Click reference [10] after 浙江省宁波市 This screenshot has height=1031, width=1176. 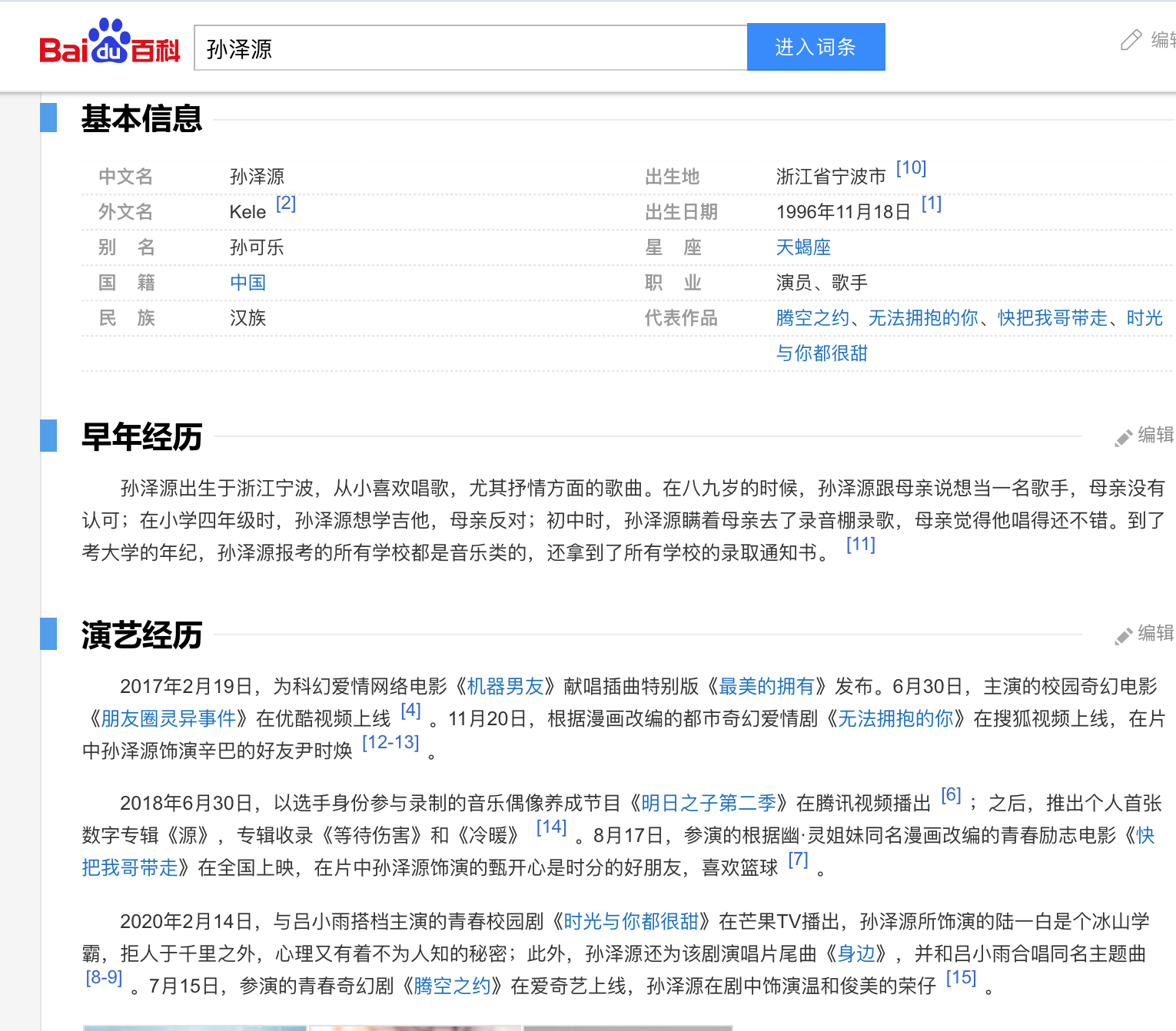(x=912, y=168)
